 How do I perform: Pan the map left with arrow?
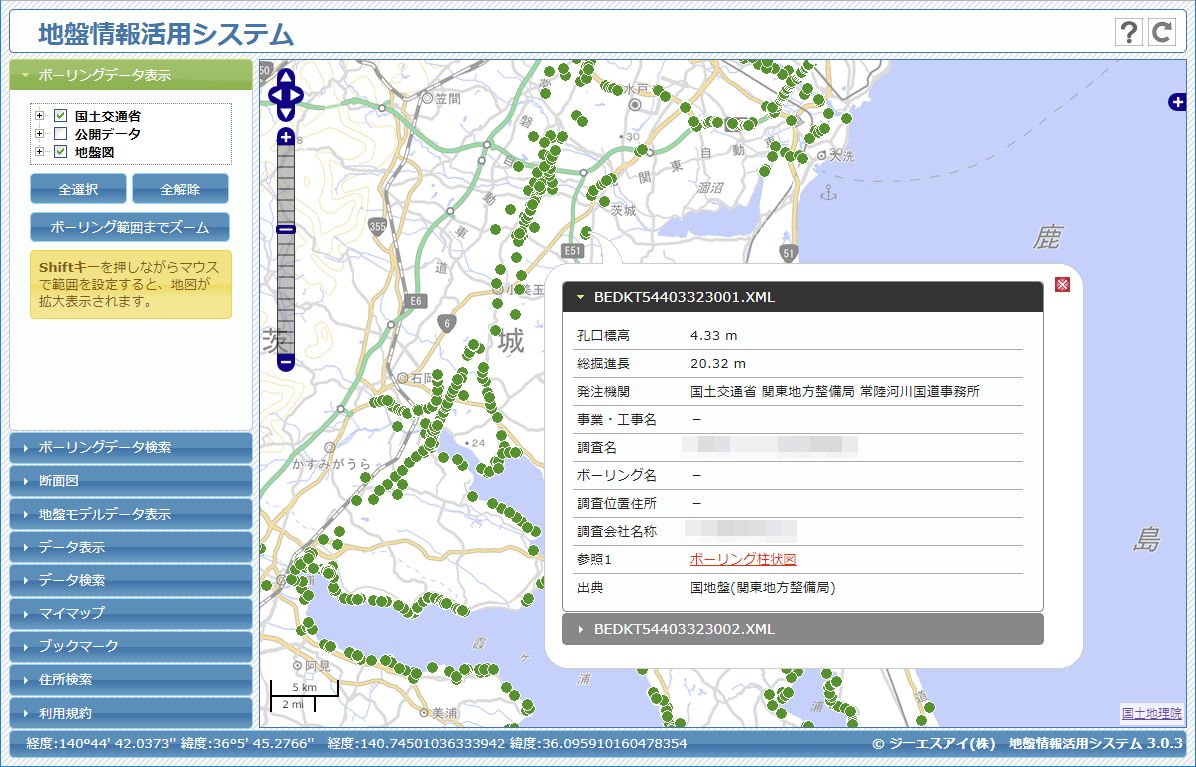tap(275, 95)
